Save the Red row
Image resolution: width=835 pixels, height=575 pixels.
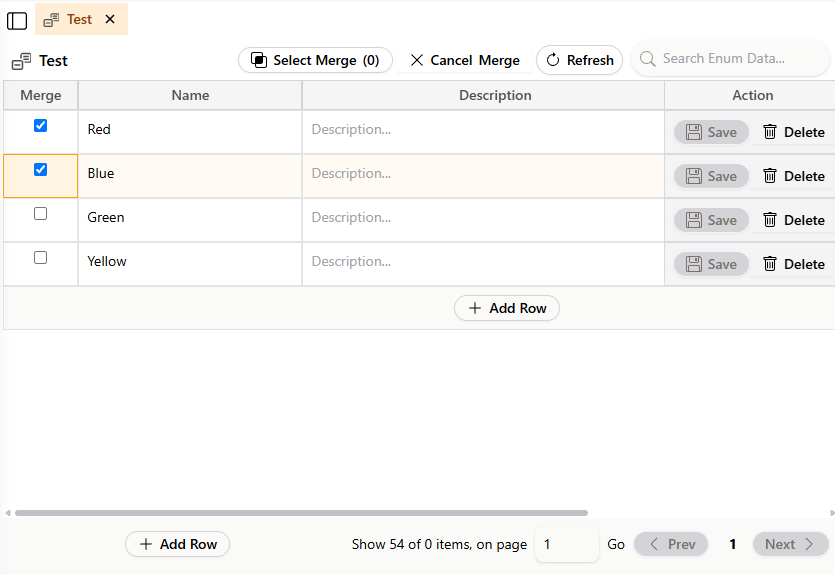coord(711,132)
